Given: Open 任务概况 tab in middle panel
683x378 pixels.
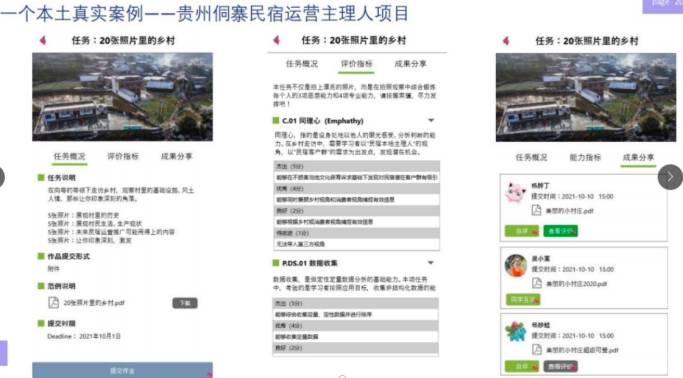Looking at the screenshot, I should pyautogui.click(x=302, y=64).
